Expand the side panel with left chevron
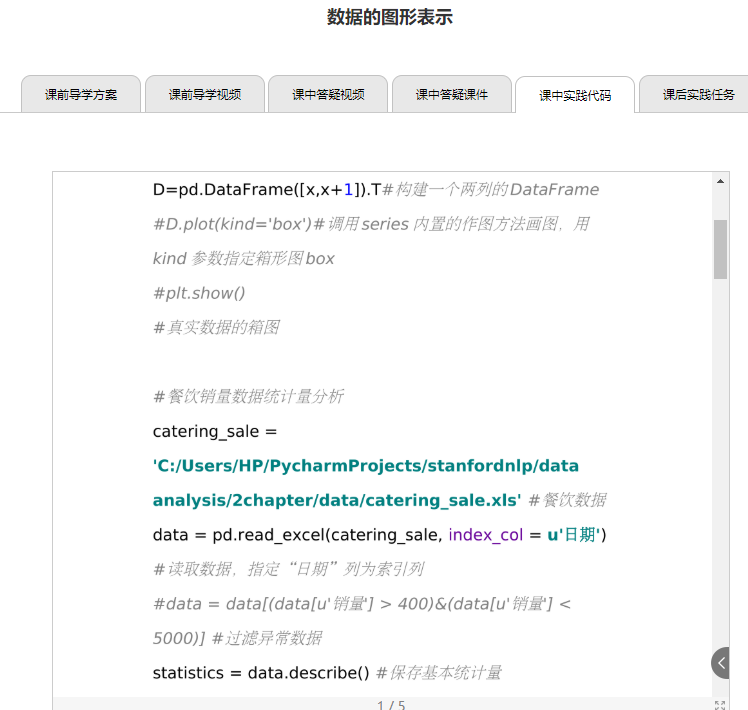 click(722, 662)
